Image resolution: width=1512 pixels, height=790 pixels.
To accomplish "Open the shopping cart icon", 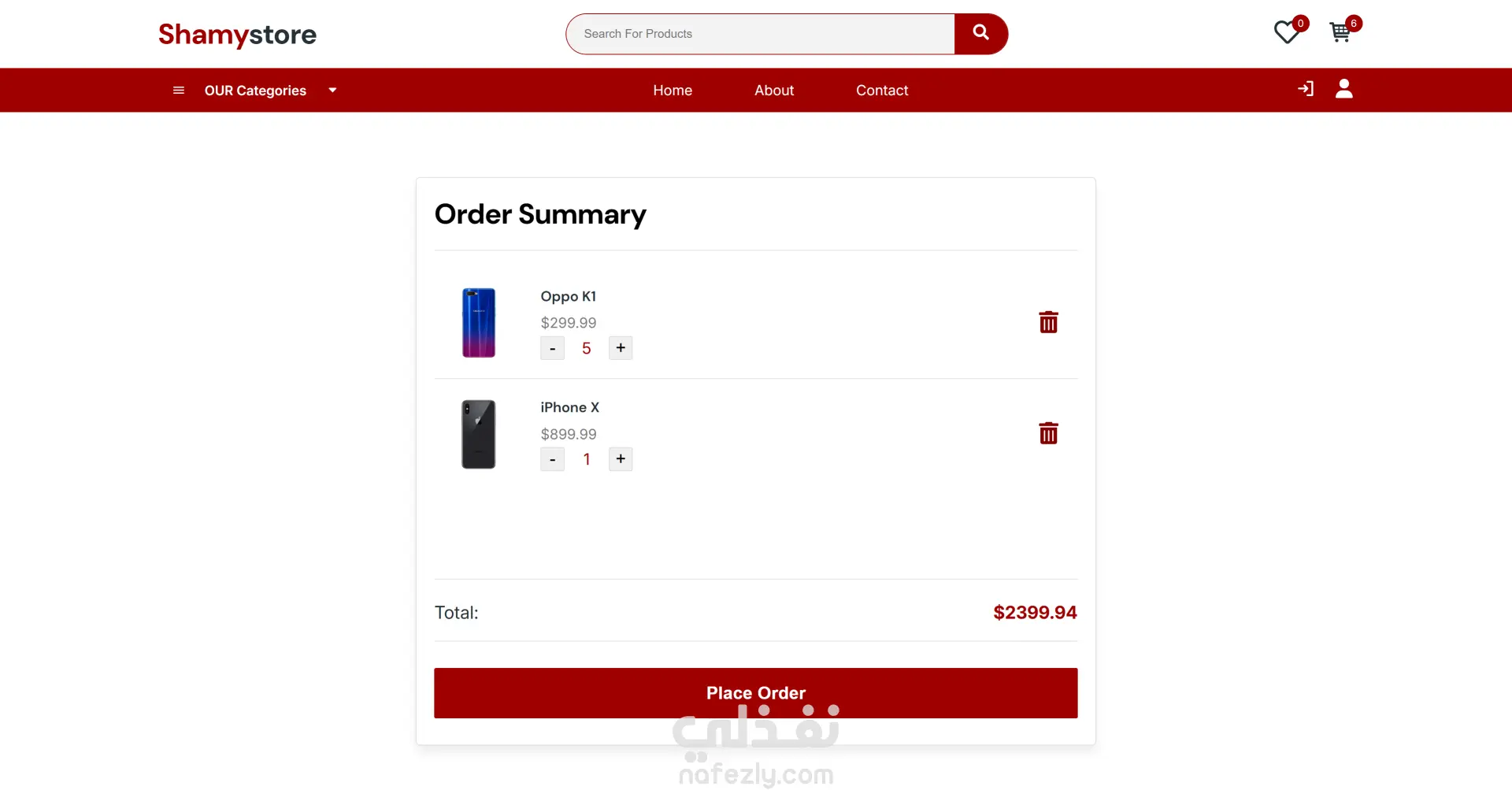I will click(1340, 33).
